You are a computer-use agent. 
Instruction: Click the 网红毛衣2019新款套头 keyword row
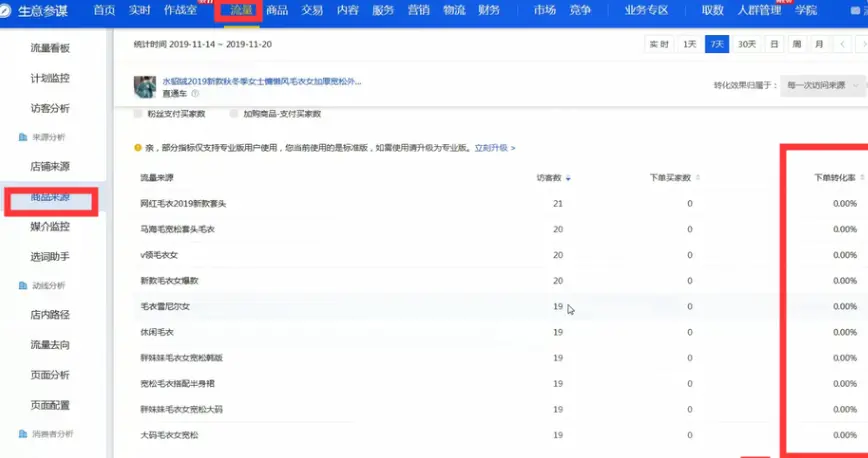pos(183,204)
